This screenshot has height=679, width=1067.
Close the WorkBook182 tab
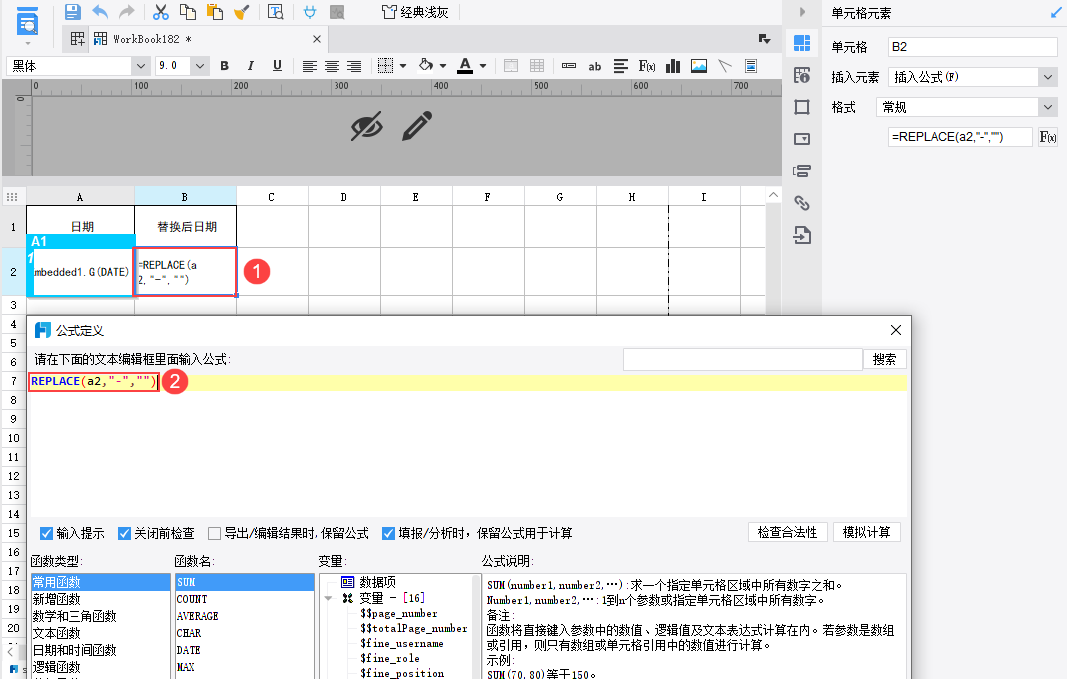(317, 39)
